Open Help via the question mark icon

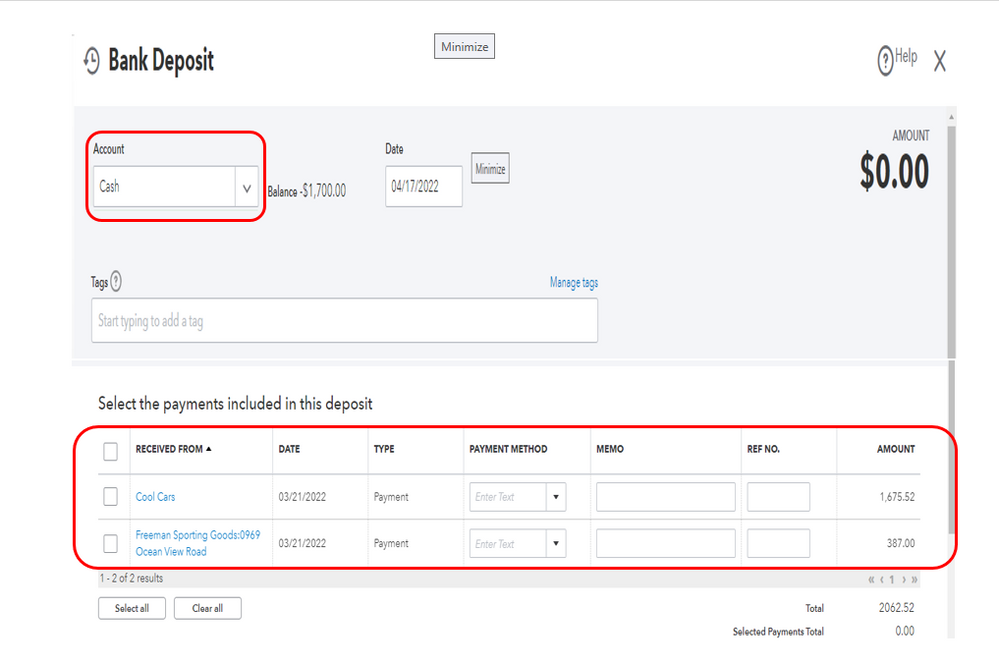pyautogui.click(x=884, y=59)
